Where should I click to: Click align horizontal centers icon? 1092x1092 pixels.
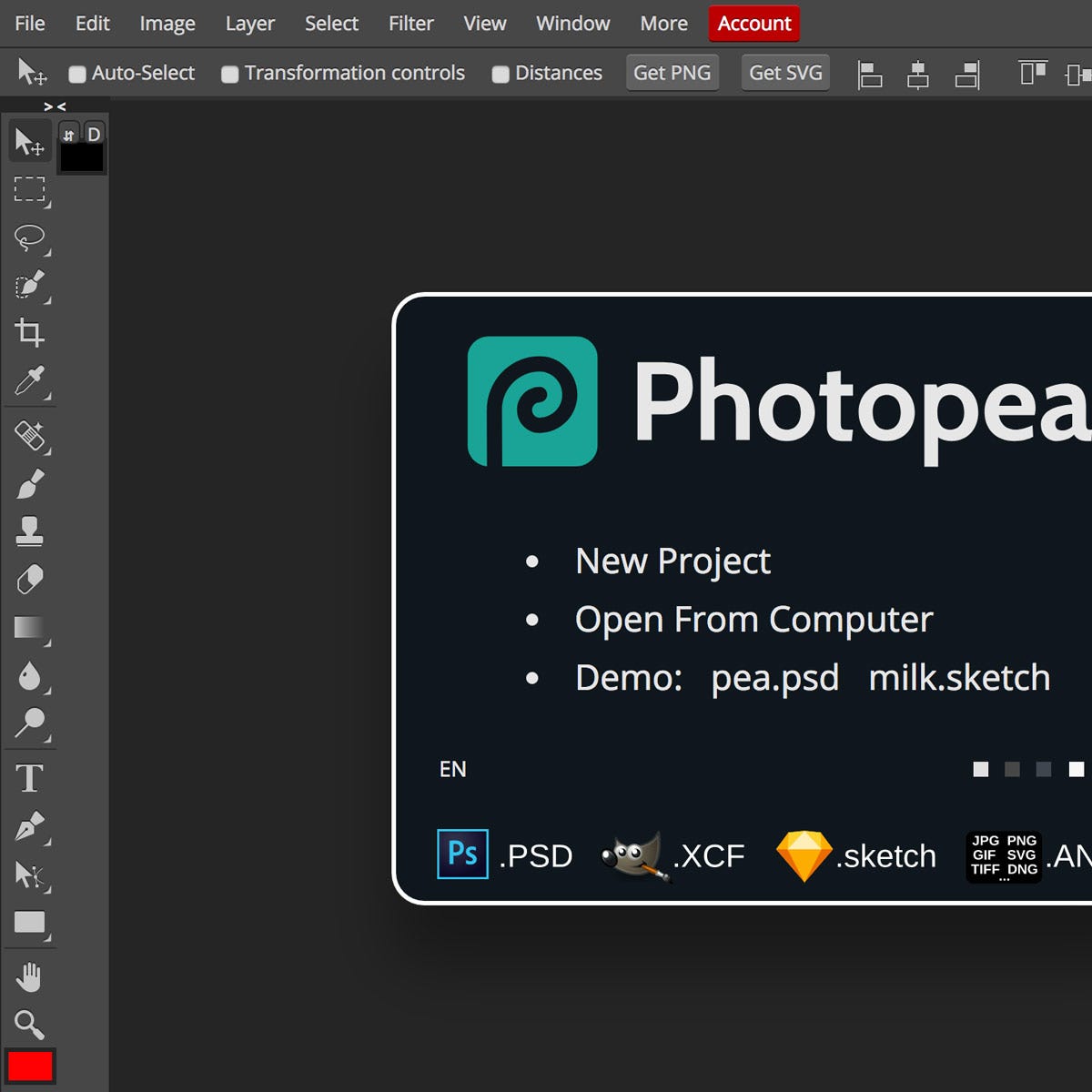click(918, 75)
